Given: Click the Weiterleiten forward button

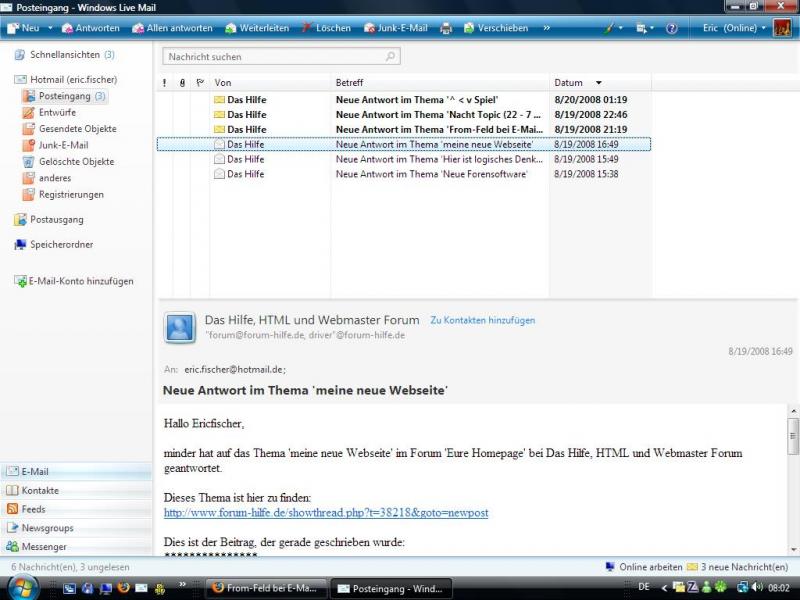Looking at the screenshot, I should (256, 28).
